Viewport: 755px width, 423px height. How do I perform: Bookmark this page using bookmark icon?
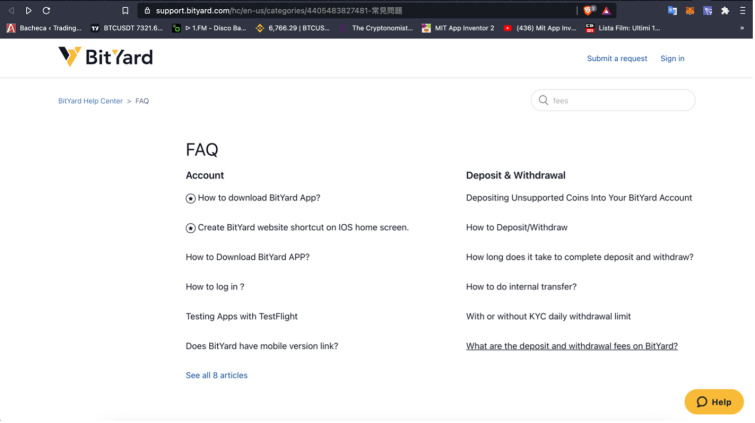[x=125, y=10]
